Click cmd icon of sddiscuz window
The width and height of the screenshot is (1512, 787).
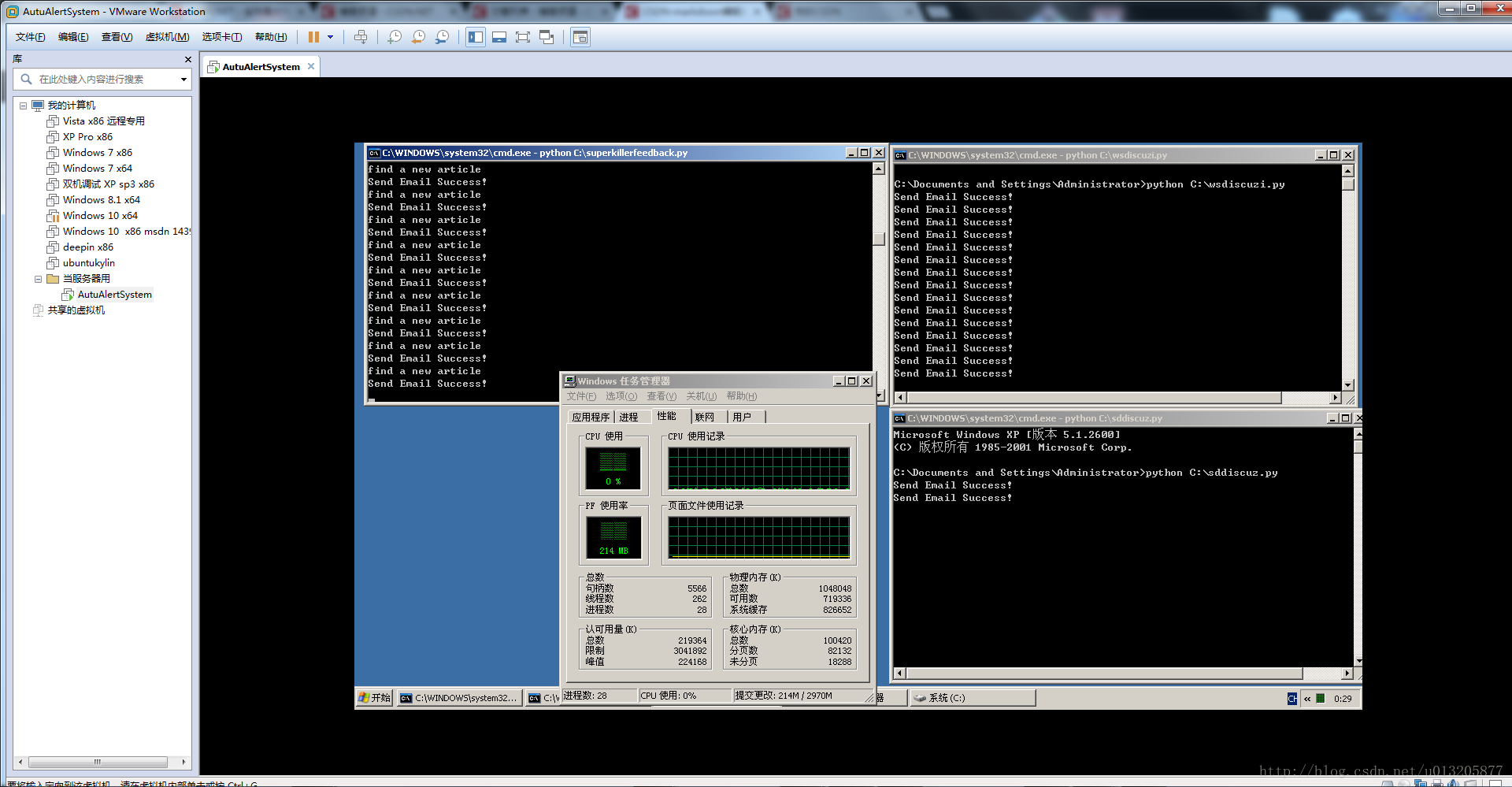pos(899,418)
